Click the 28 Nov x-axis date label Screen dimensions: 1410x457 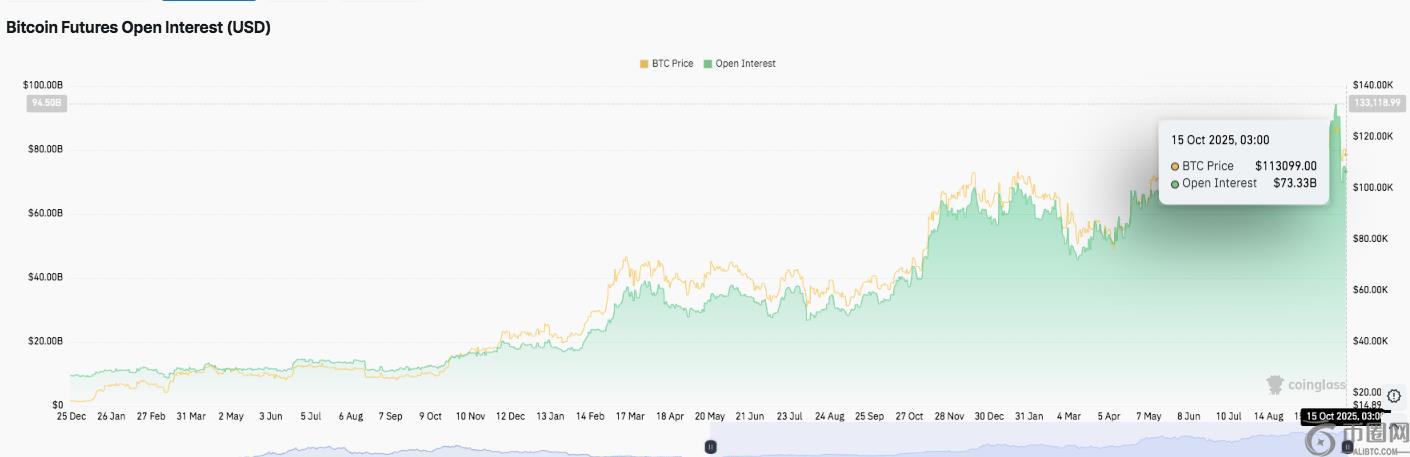(x=947, y=415)
